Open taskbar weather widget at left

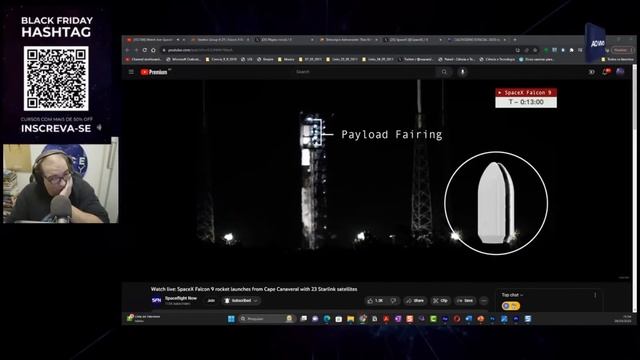pos(143,318)
